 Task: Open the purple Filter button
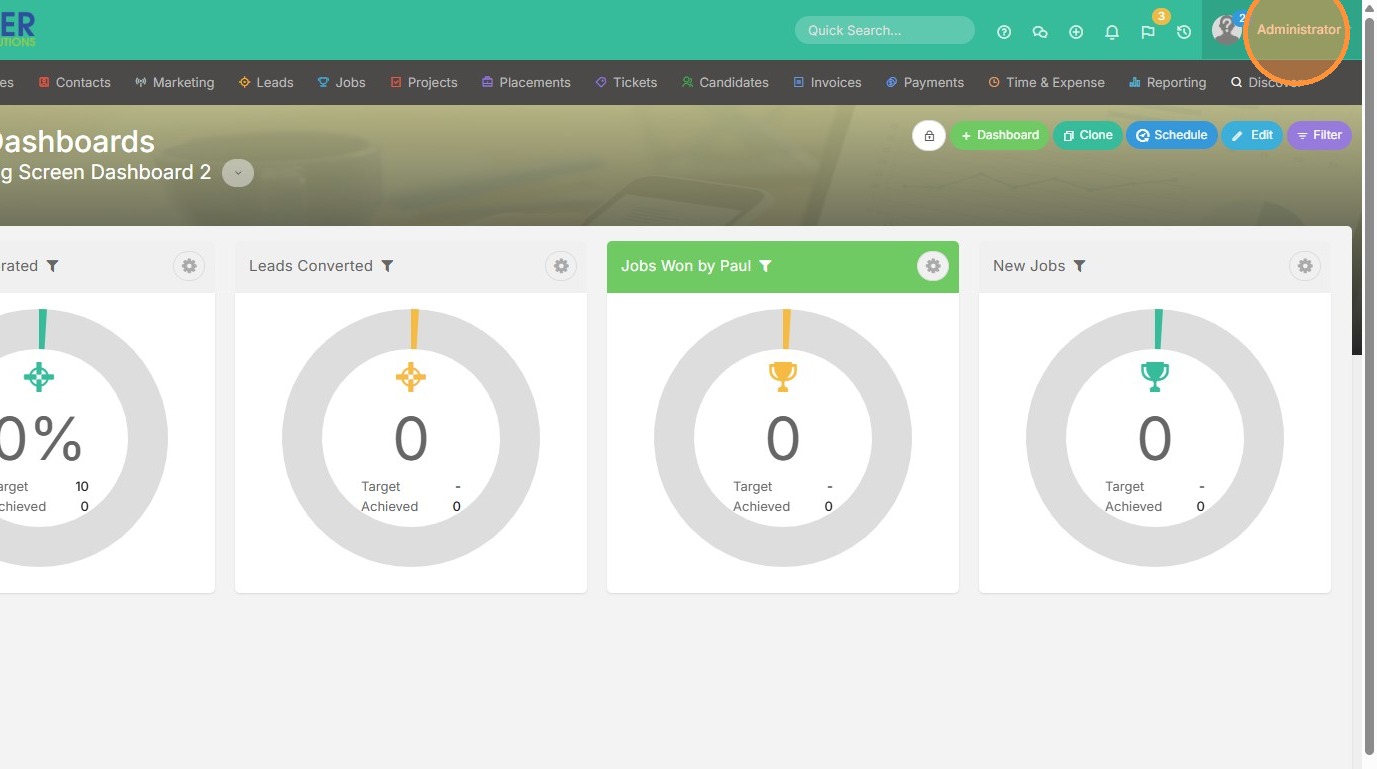(1319, 136)
